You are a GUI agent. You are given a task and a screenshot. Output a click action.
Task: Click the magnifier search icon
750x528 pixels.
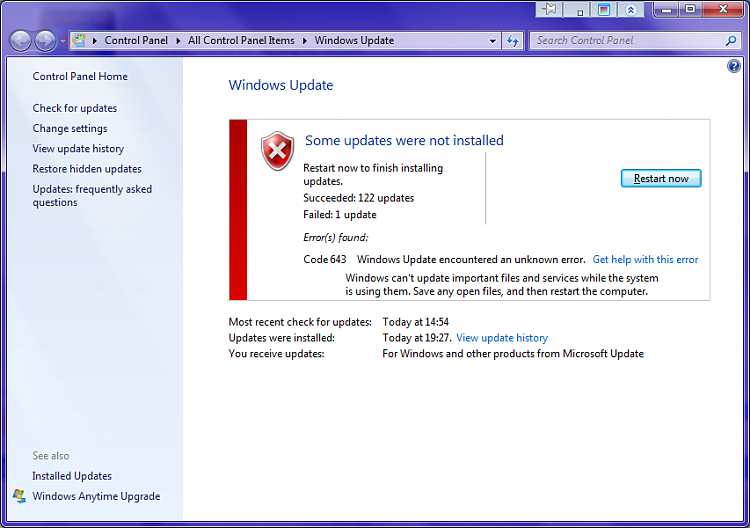point(730,41)
